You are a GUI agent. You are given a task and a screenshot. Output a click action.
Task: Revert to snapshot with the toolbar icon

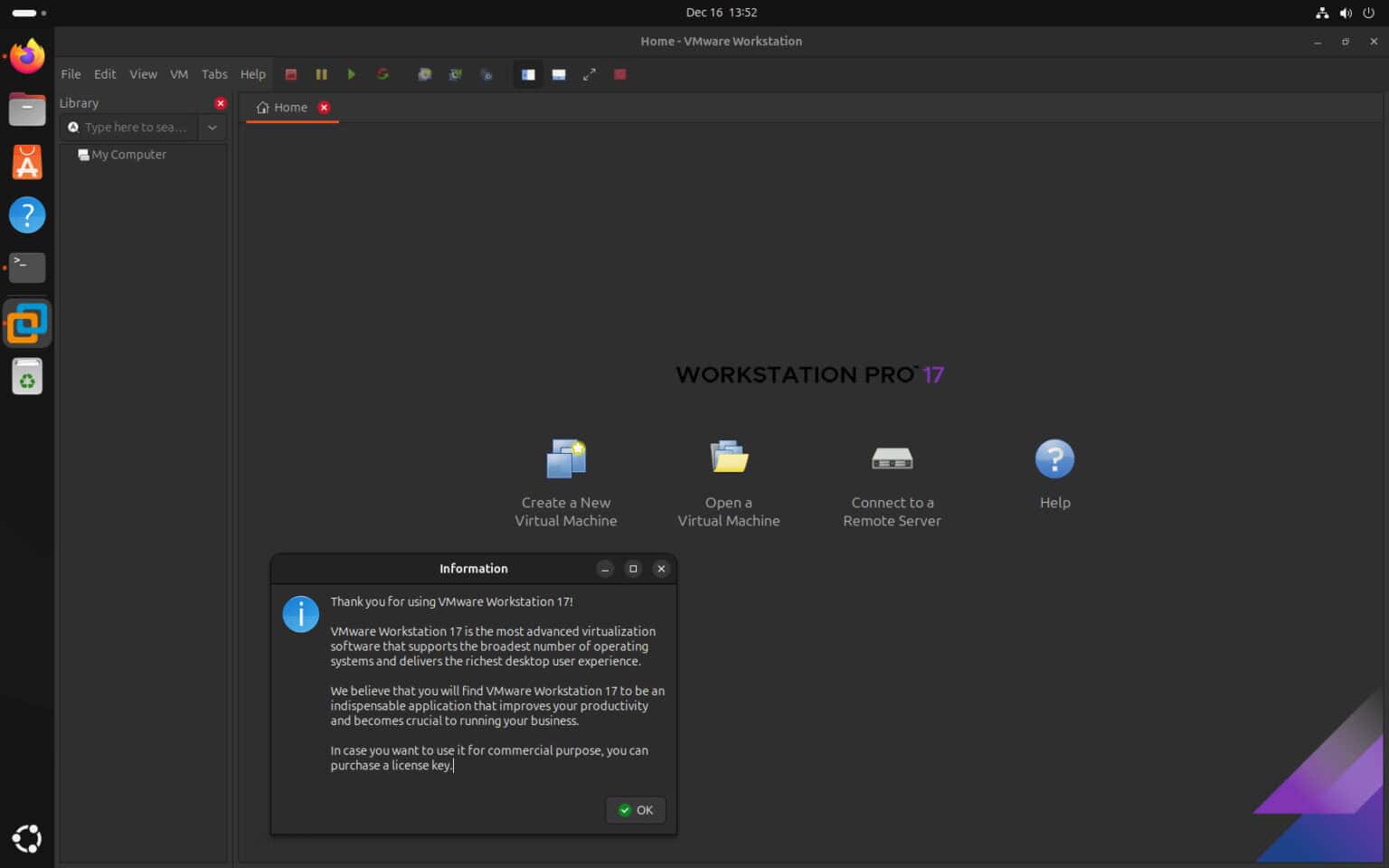[x=455, y=74]
